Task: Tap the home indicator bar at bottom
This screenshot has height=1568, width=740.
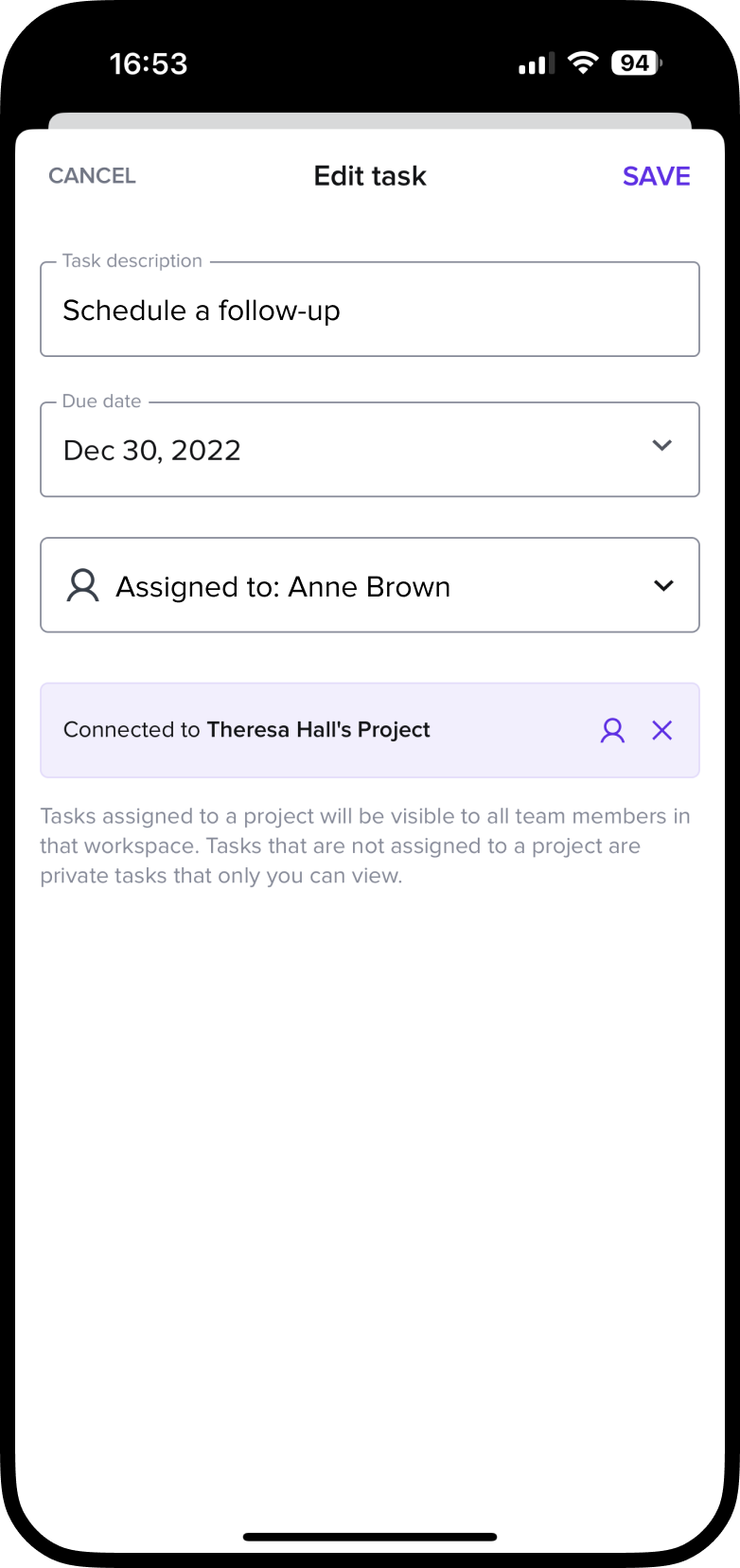Action: (x=370, y=1537)
